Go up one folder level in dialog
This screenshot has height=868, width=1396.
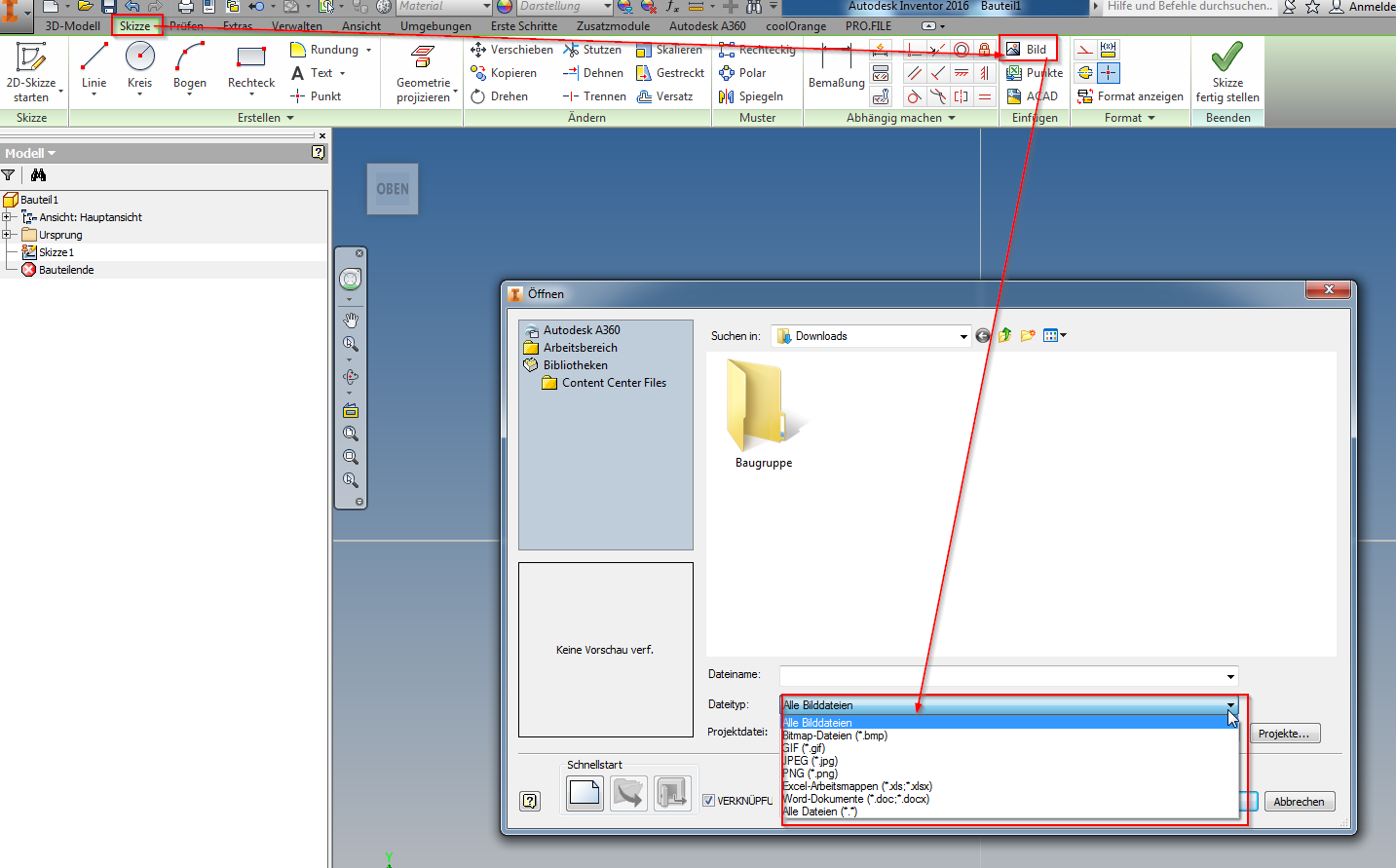[1005, 336]
